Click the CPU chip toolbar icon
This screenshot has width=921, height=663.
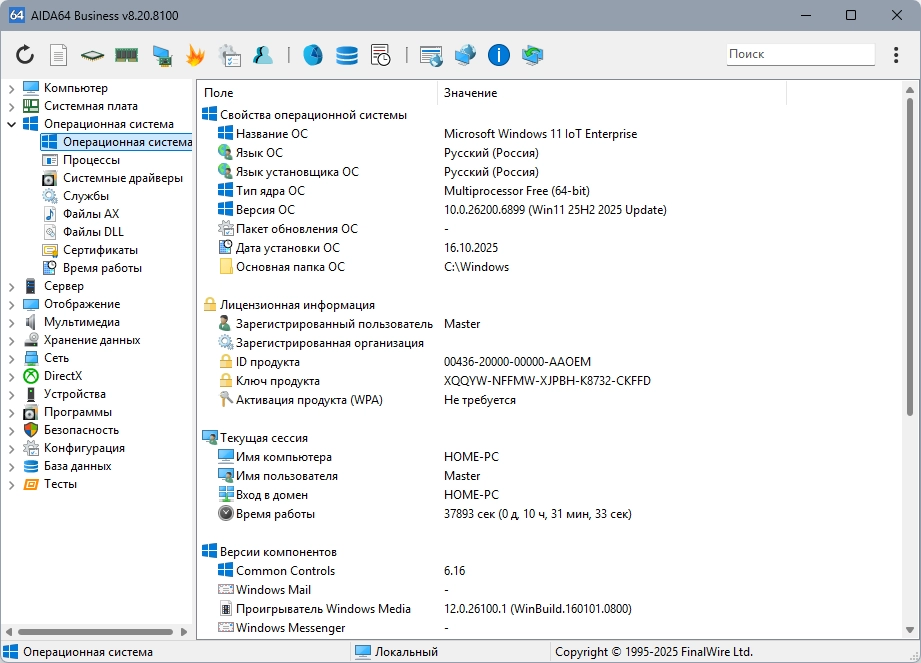click(x=92, y=55)
